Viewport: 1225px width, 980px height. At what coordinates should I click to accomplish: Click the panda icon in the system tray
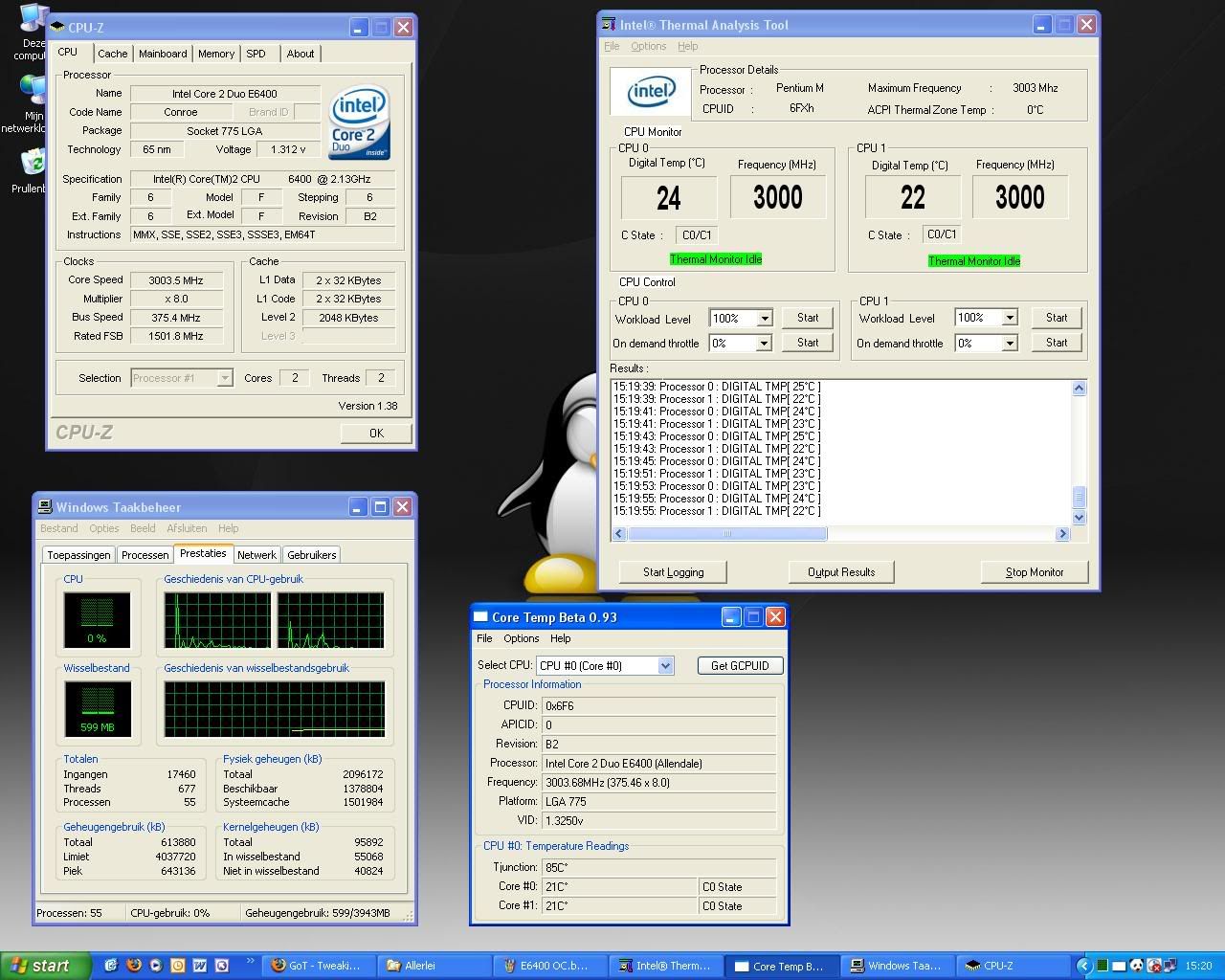(1136, 966)
